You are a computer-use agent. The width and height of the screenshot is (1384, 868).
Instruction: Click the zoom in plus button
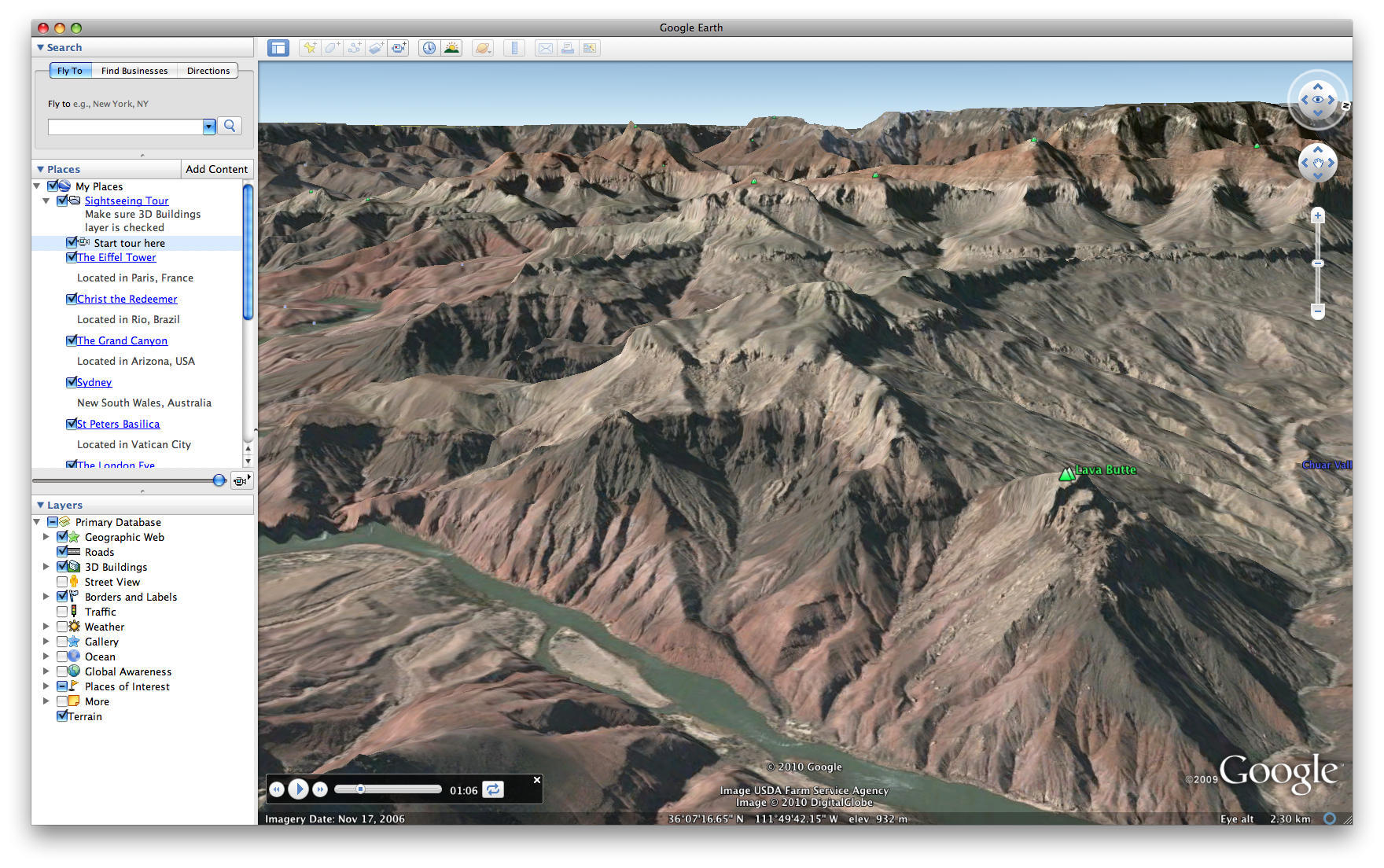tap(1318, 215)
